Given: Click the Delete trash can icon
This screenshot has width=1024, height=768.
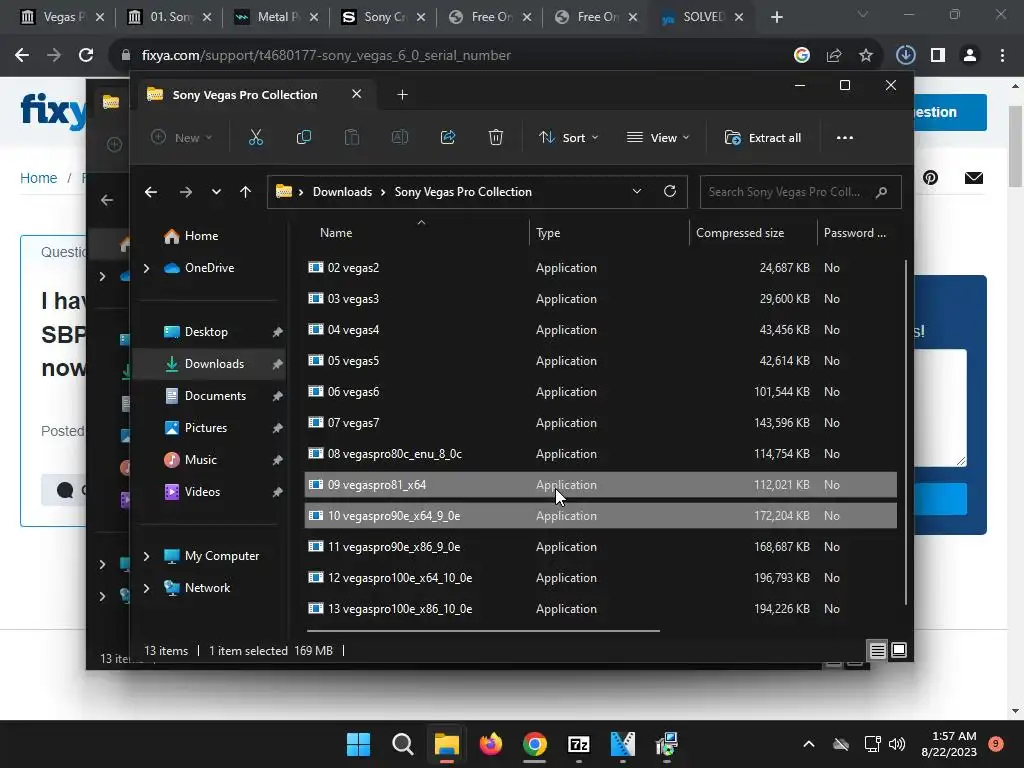Looking at the screenshot, I should point(496,138).
